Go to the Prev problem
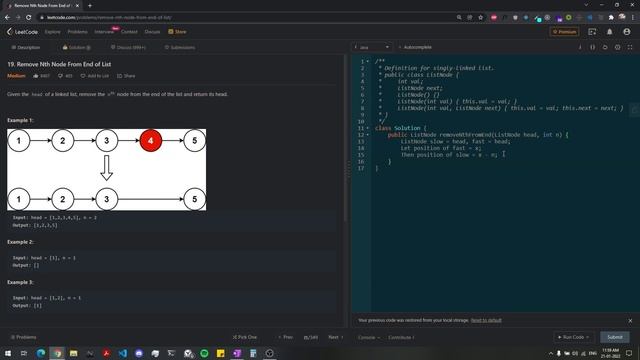This screenshot has width=640, height=360. [x=286, y=337]
